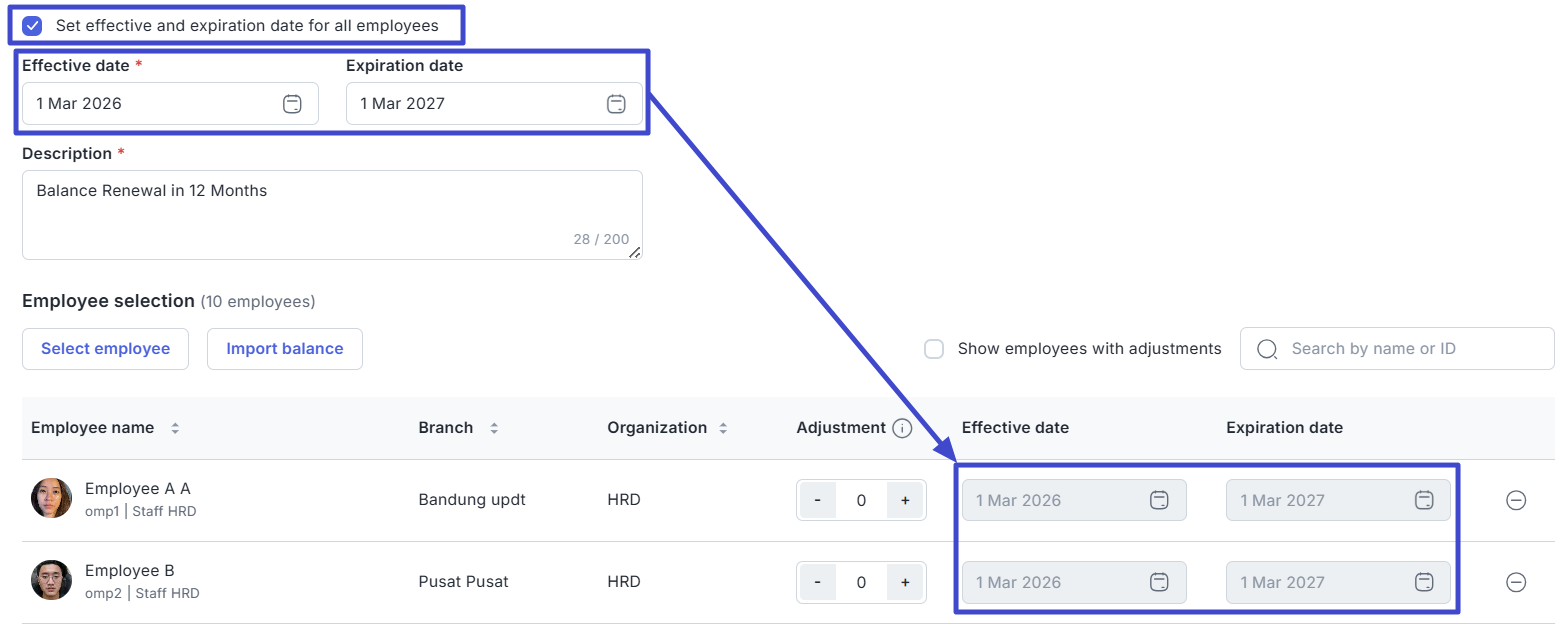The width and height of the screenshot is (1562, 626).
Task: Open calendar icon in top Expiration date field
Action: pyautogui.click(x=616, y=104)
